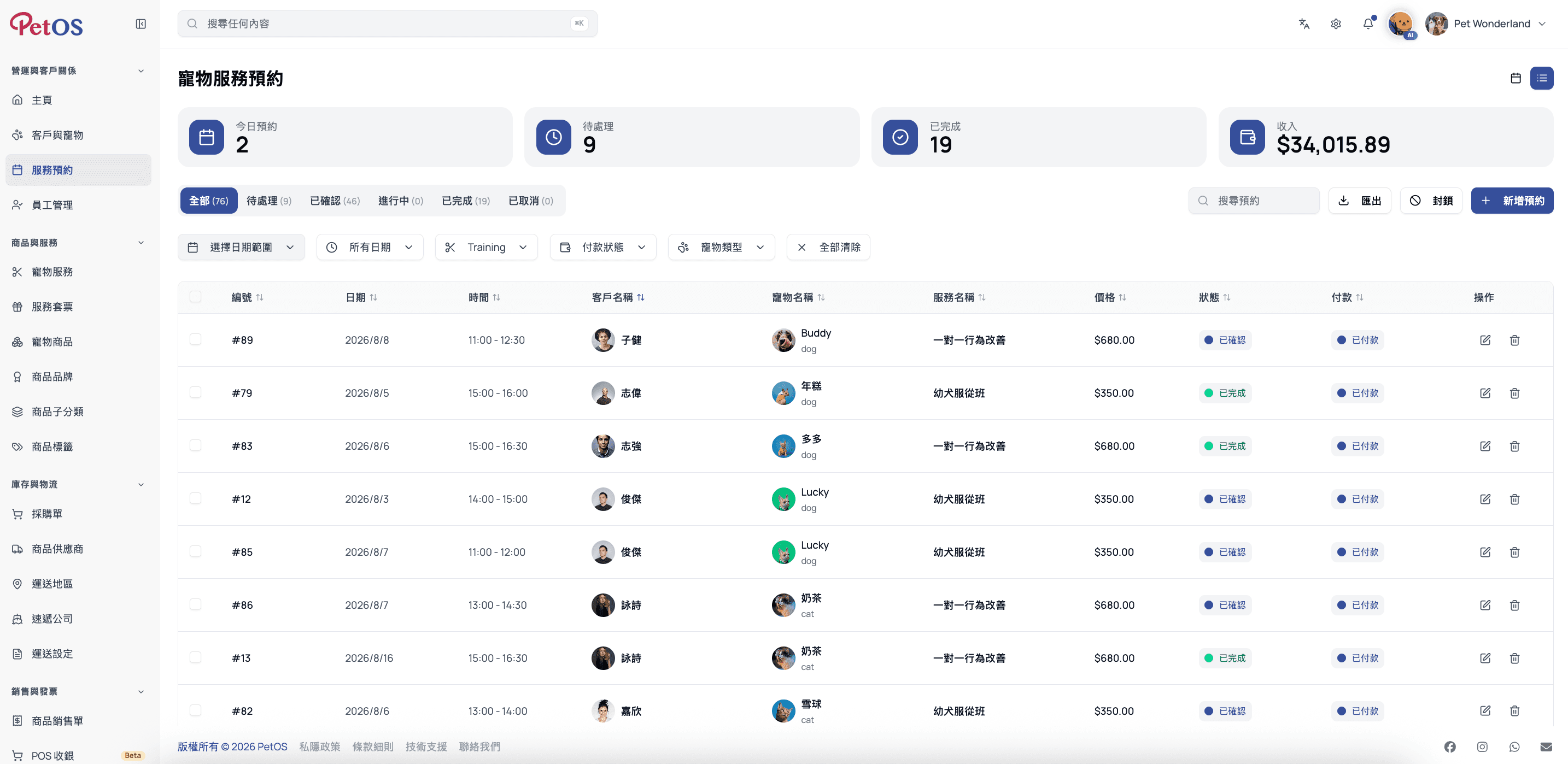The image size is (1568, 764).
Task: Edit appointment #89
Action: coord(1485,340)
